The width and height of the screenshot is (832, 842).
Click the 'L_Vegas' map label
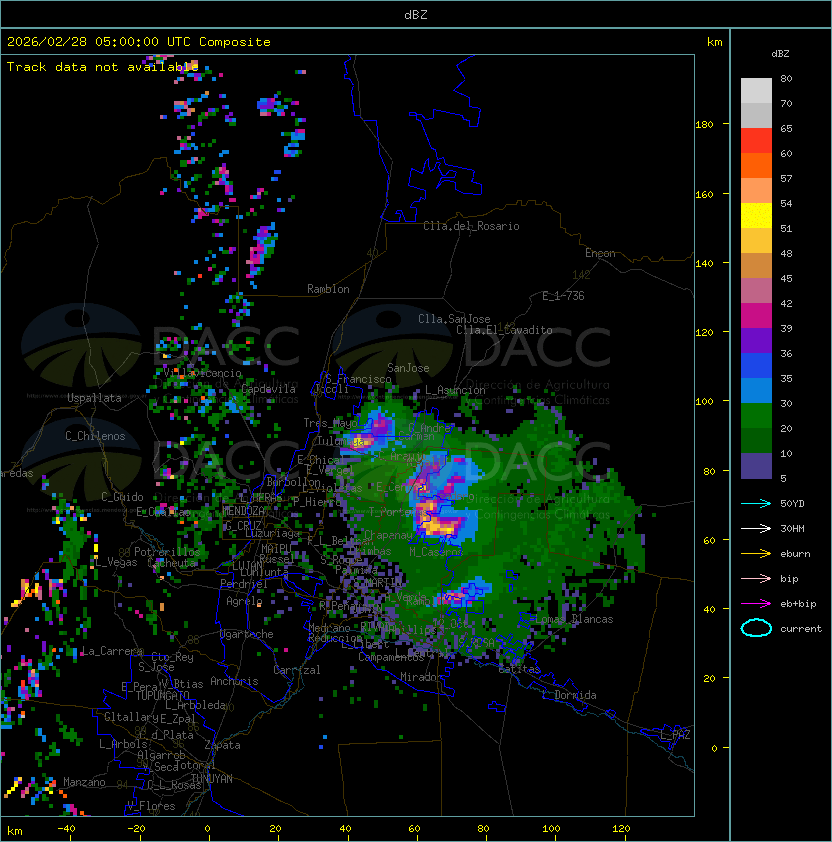(x=115, y=562)
